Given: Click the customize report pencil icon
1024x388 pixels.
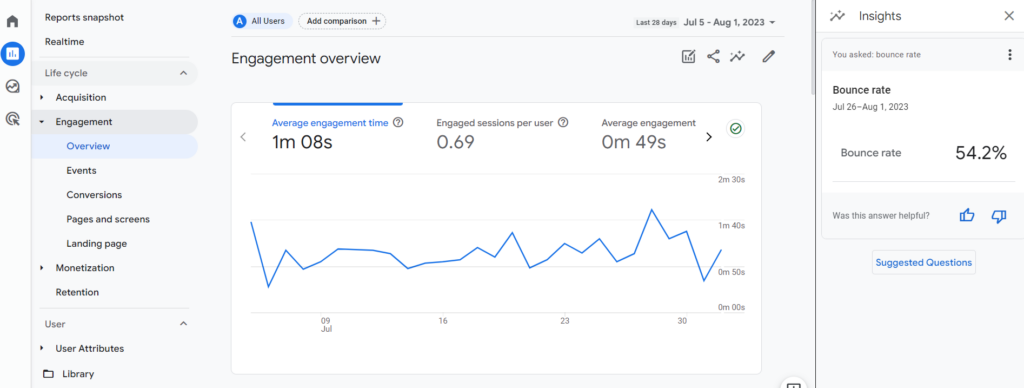Looking at the screenshot, I should click(x=769, y=57).
